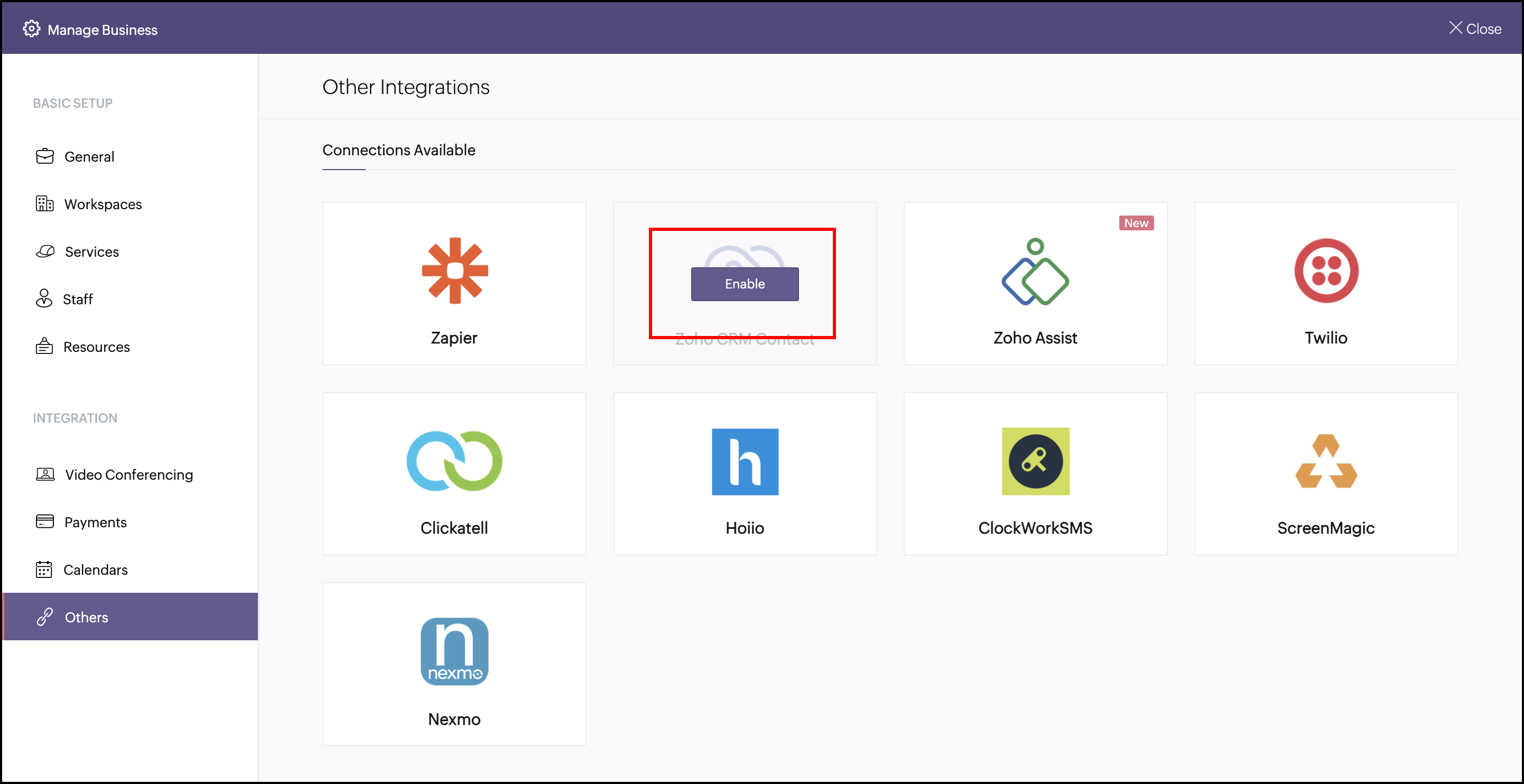Open General settings in sidebar
1524x784 pixels.
[89, 157]
